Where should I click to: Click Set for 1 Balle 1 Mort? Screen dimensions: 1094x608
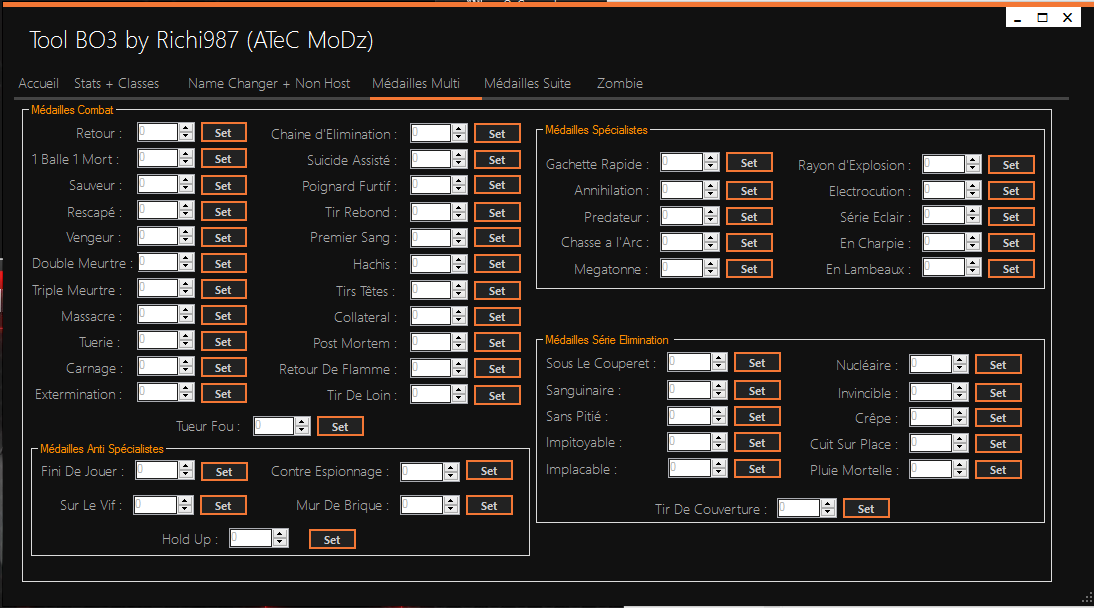coord(223,158)
